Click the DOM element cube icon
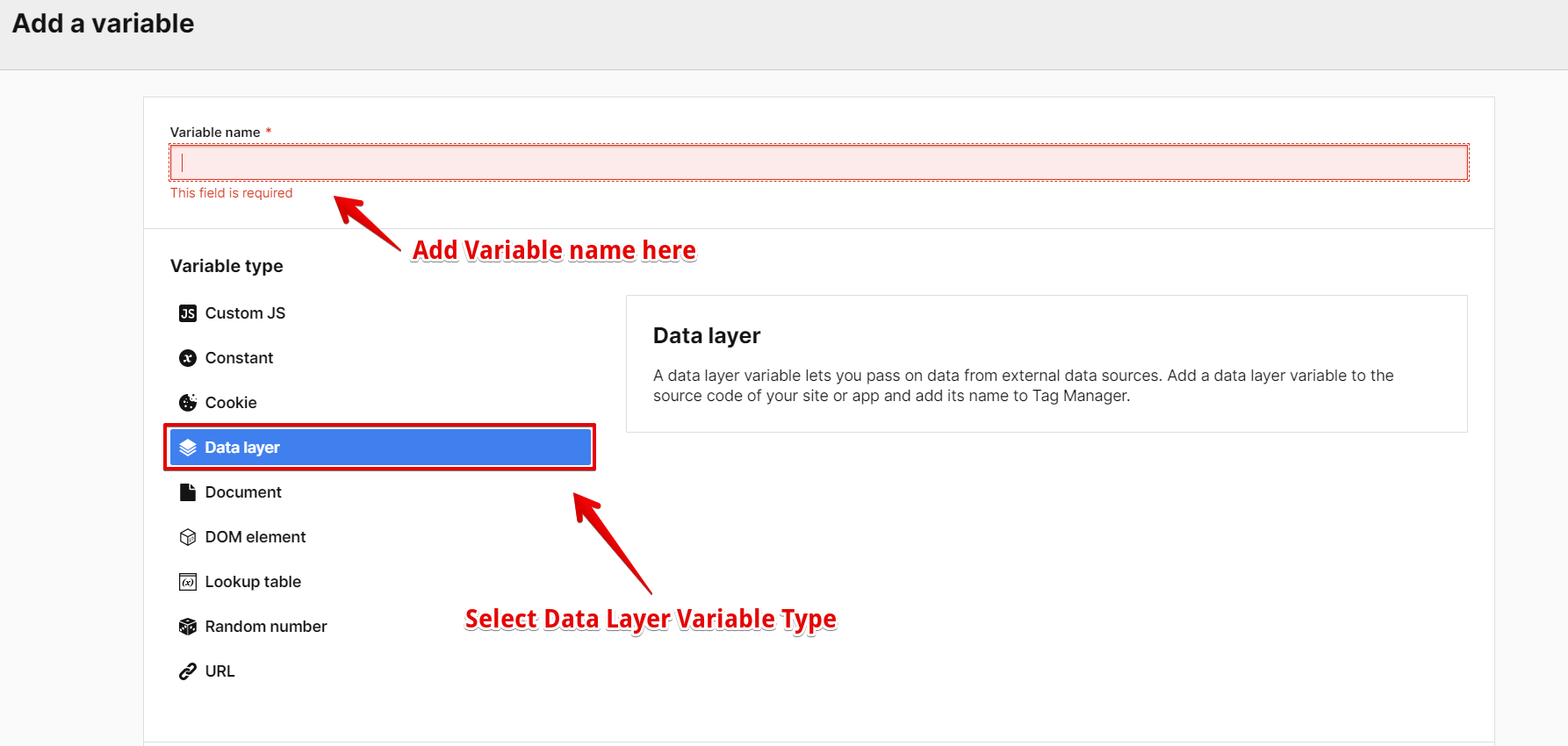 coord(188,537)
